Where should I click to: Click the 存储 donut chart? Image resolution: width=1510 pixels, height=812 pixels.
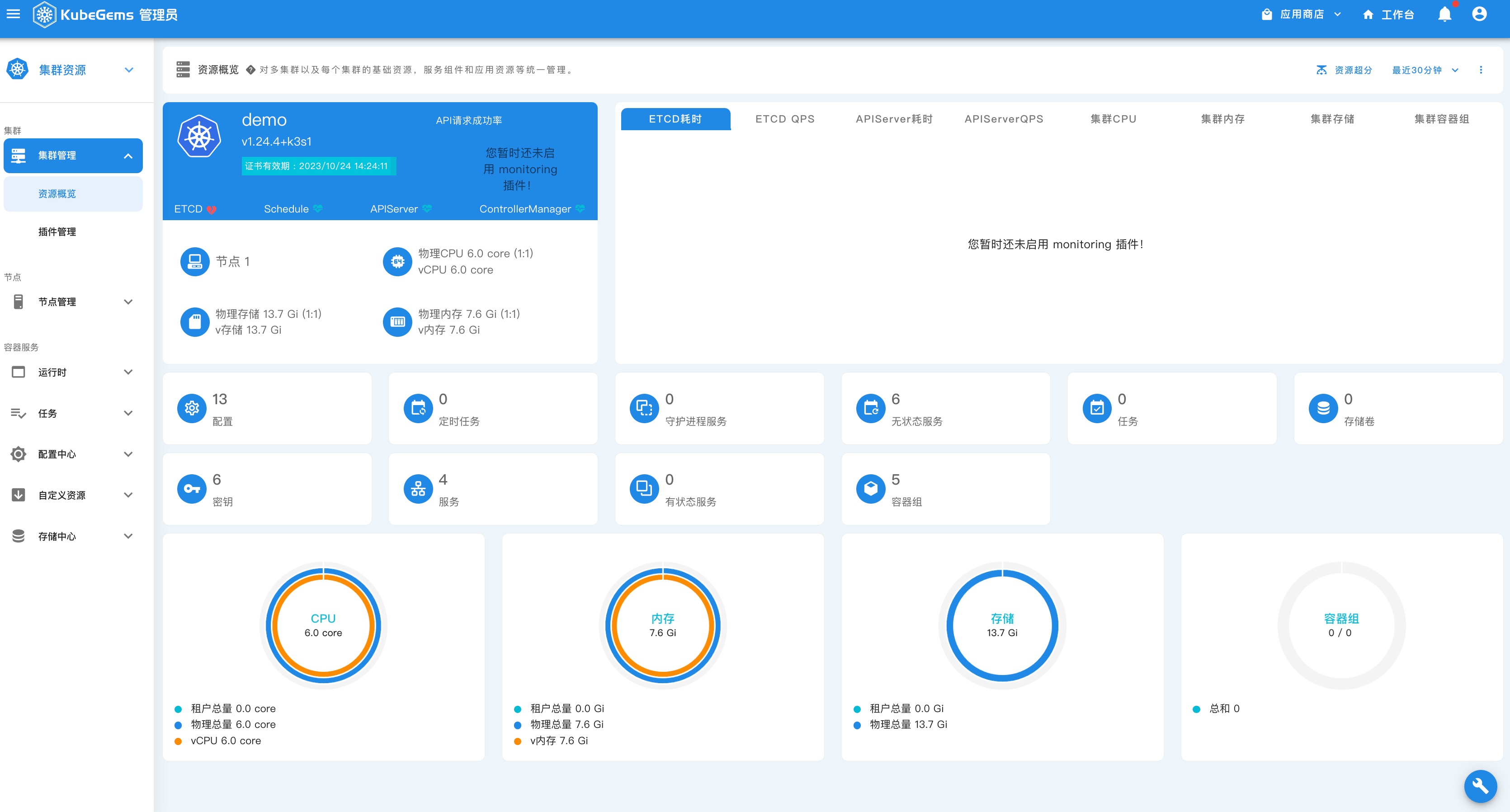pos(1002,626)
